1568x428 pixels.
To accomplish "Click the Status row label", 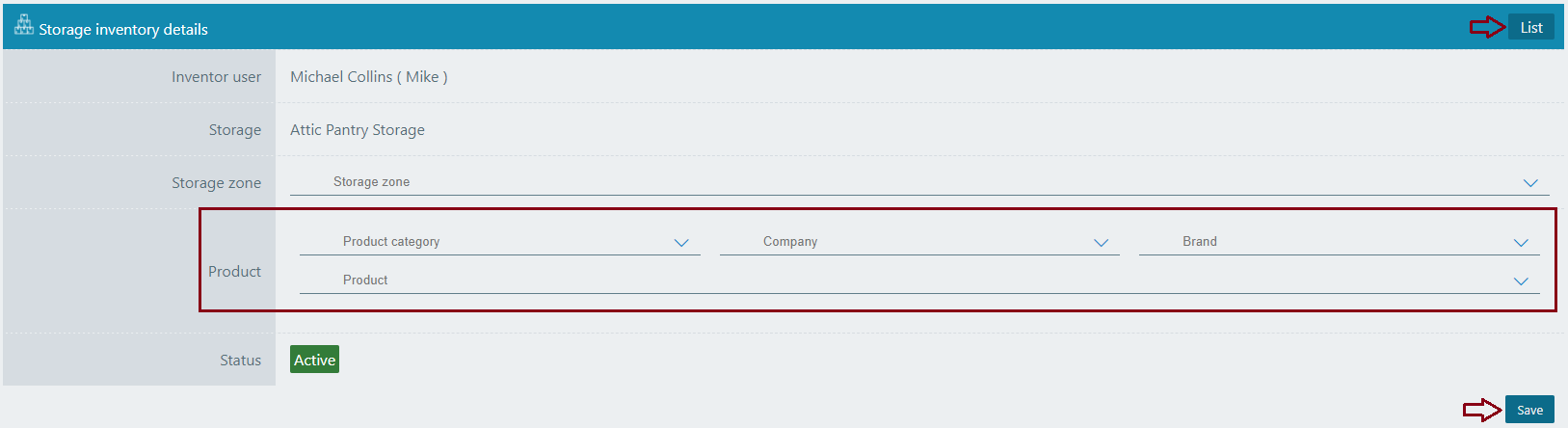I will pos(240,361).
